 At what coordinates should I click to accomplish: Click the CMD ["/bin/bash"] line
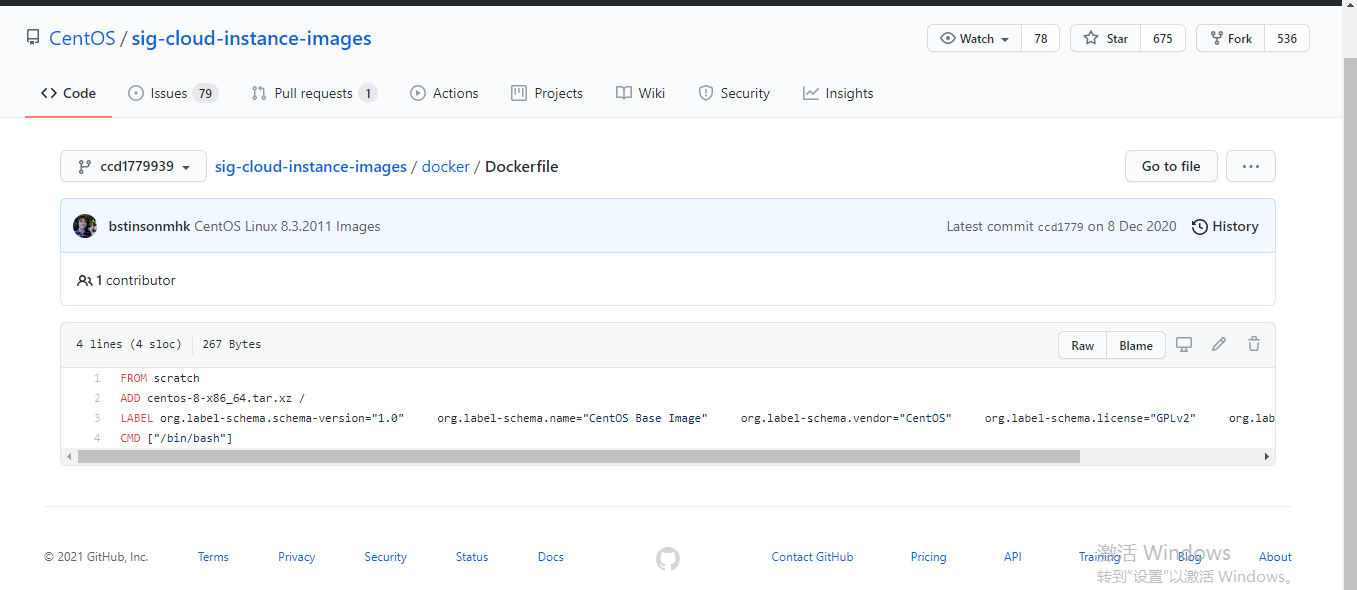click(176, 438)
